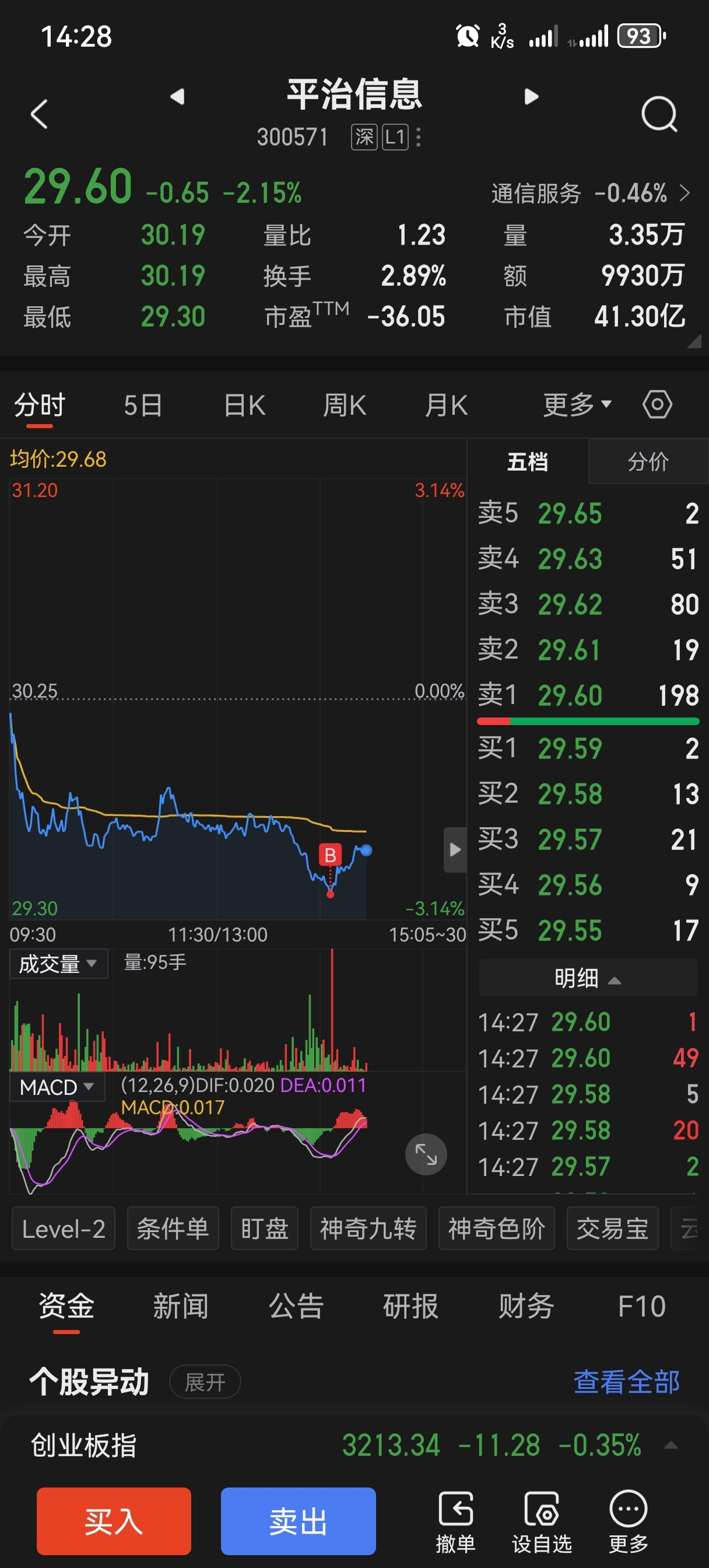This screenshot has height=1568, width=709.
Task: Select the 分价 price distribution tab
Action: 648,461
